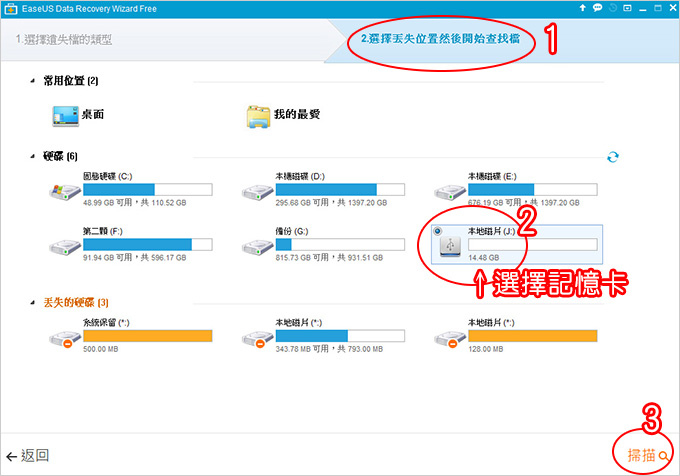Collapse the 丟失的硬碟 (3) section

pos(33,303)
